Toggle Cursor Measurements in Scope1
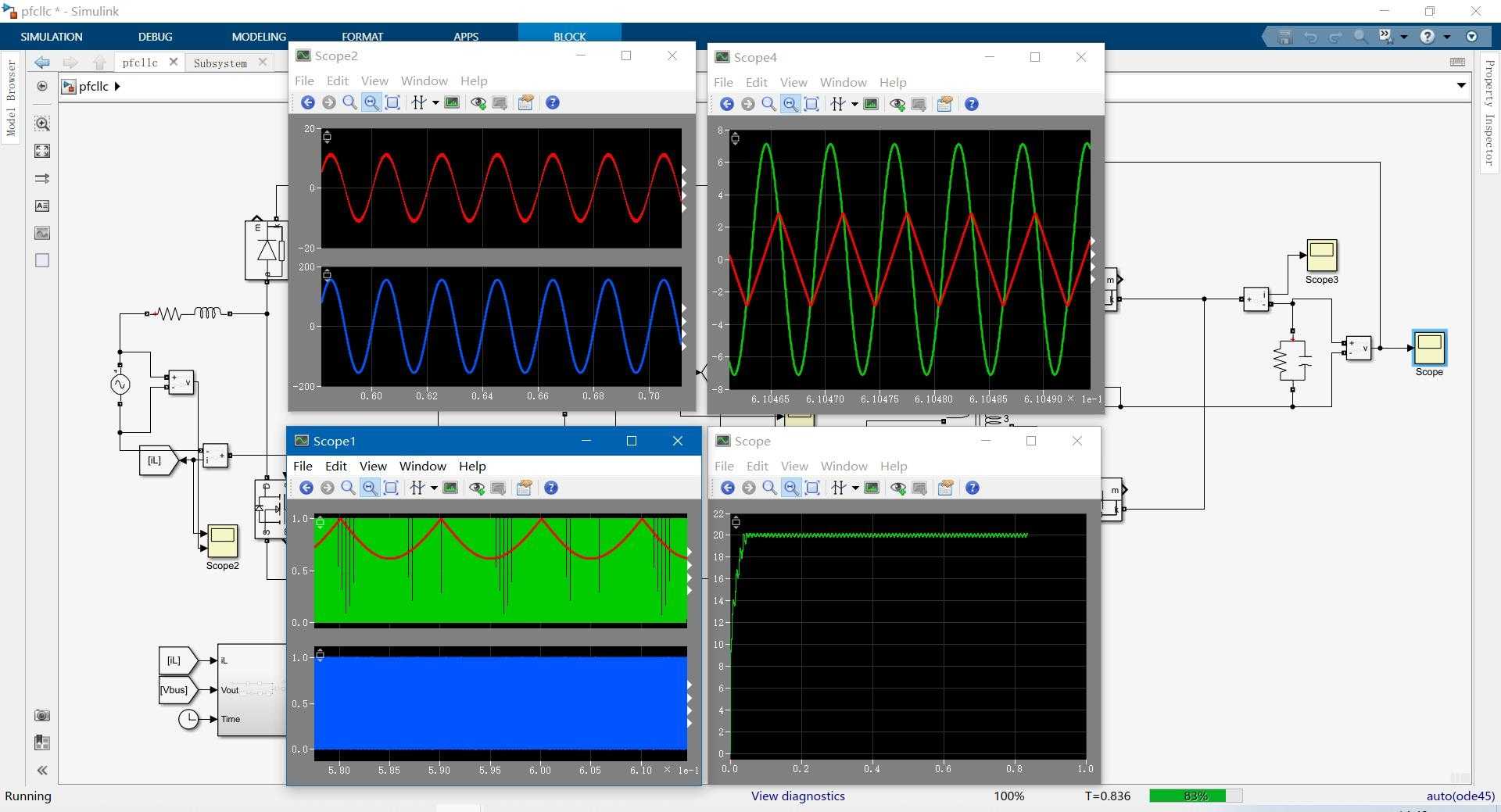Image resolution: width=1501 pixels, height=812 pixels. tap(417, 487)
